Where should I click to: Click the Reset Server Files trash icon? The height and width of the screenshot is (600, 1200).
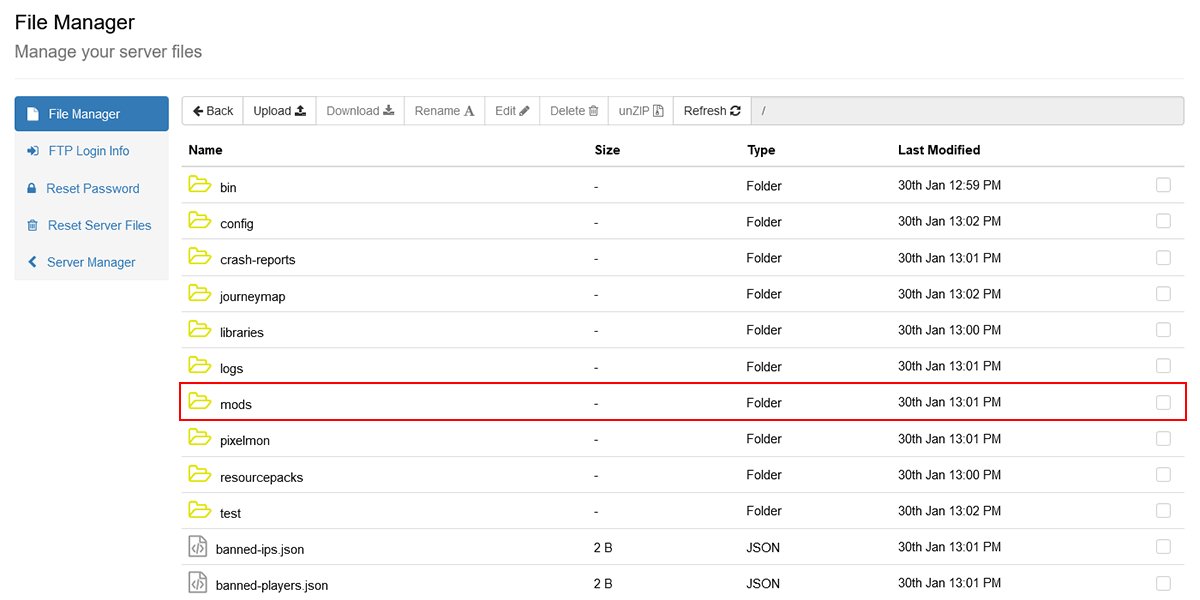[33, 225]
